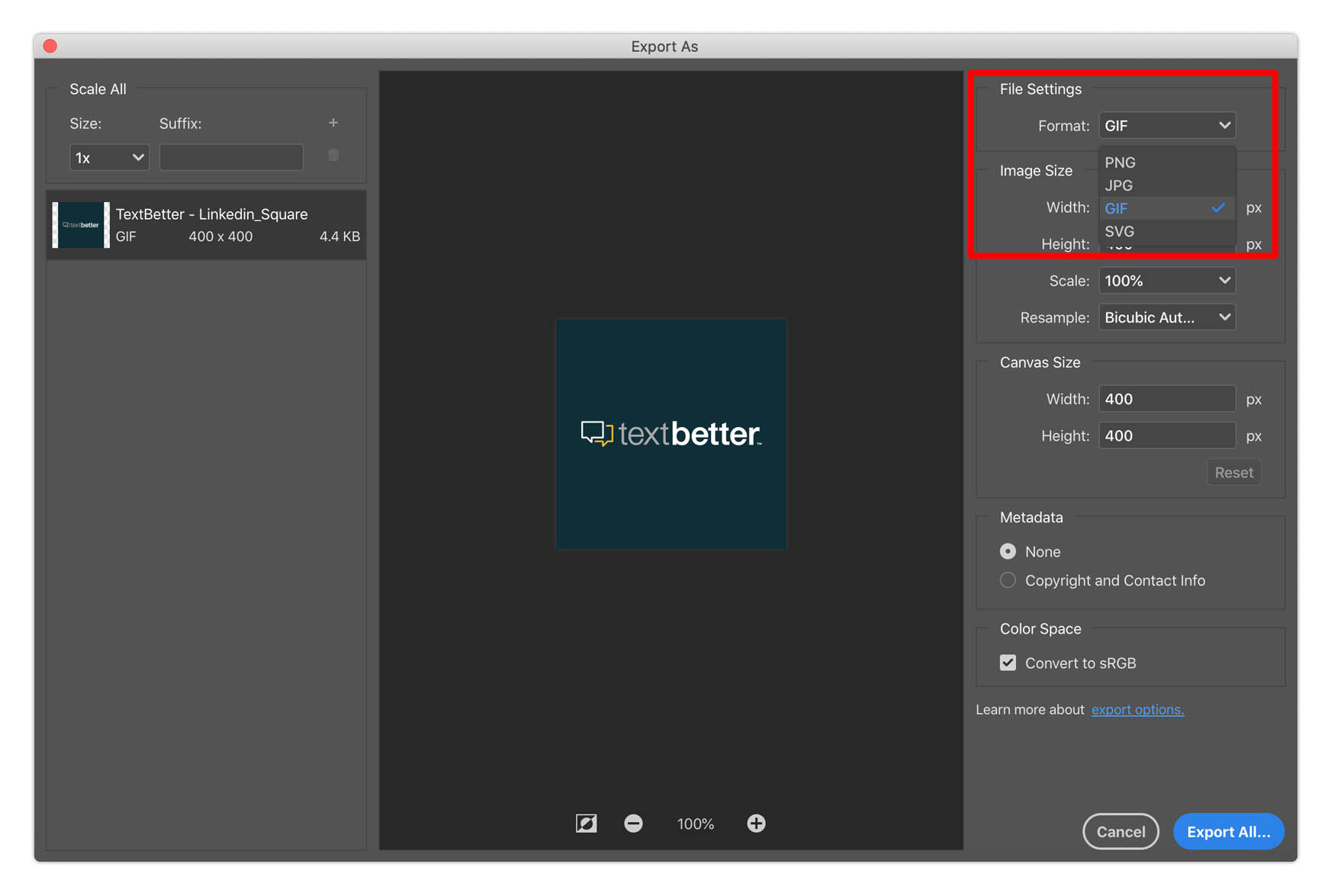Close the Export As dialog window
This screenshot has height=896, width=1331.
[50, 47]
